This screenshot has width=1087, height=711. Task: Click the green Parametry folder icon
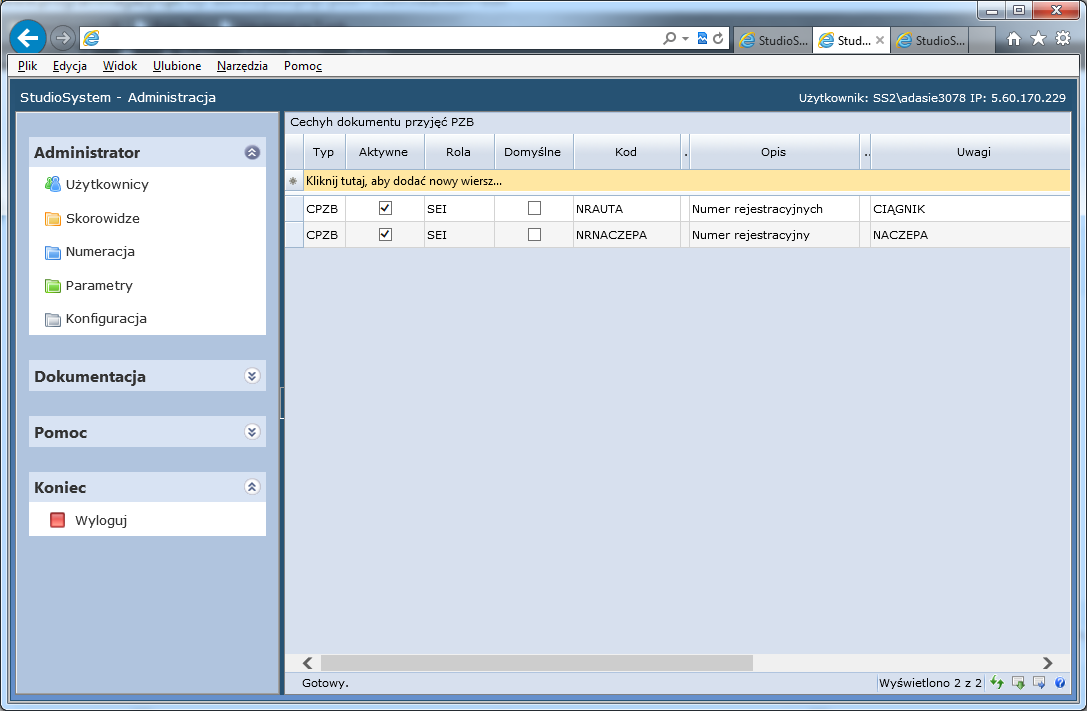coord(53,286)
